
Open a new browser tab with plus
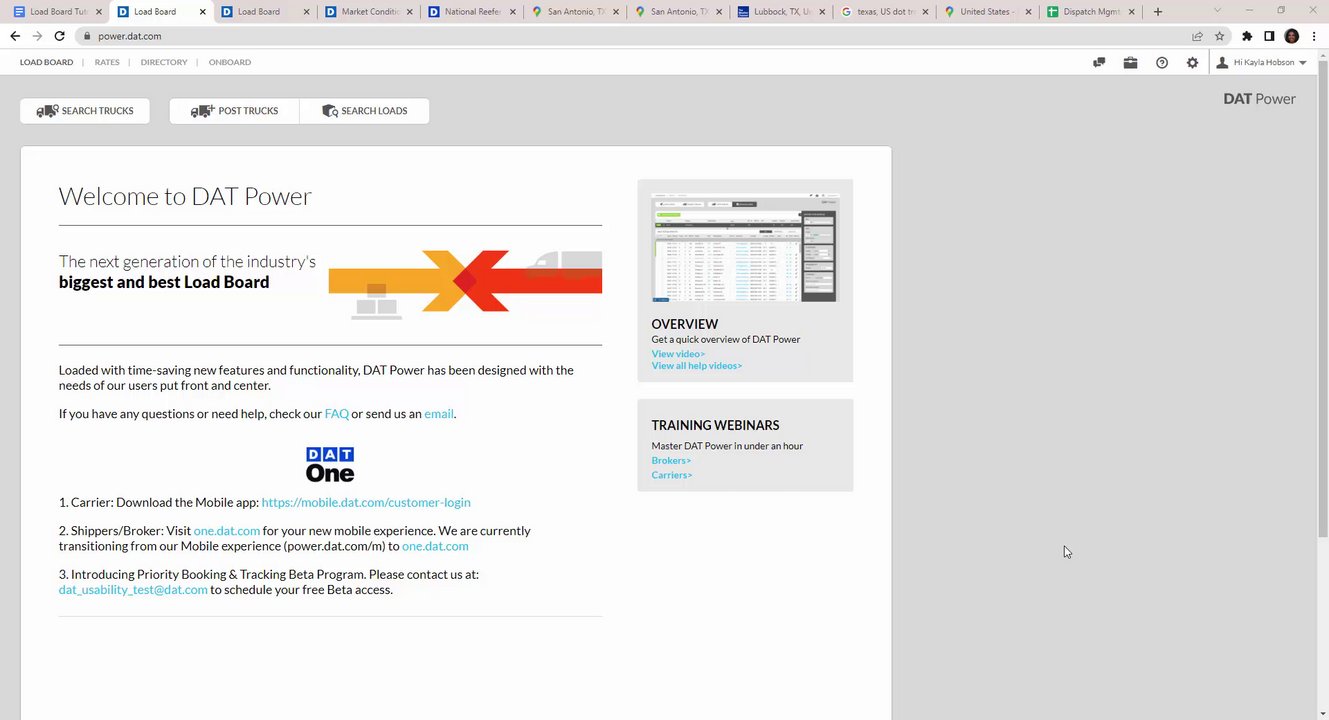tap(1158, 12)
